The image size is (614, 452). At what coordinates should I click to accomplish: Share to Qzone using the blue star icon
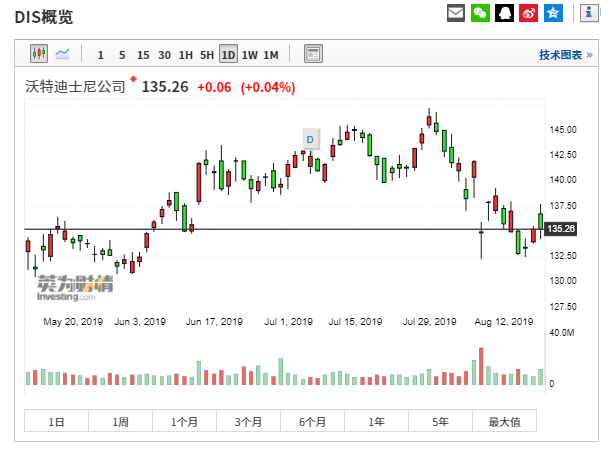(x=553, y=13)
